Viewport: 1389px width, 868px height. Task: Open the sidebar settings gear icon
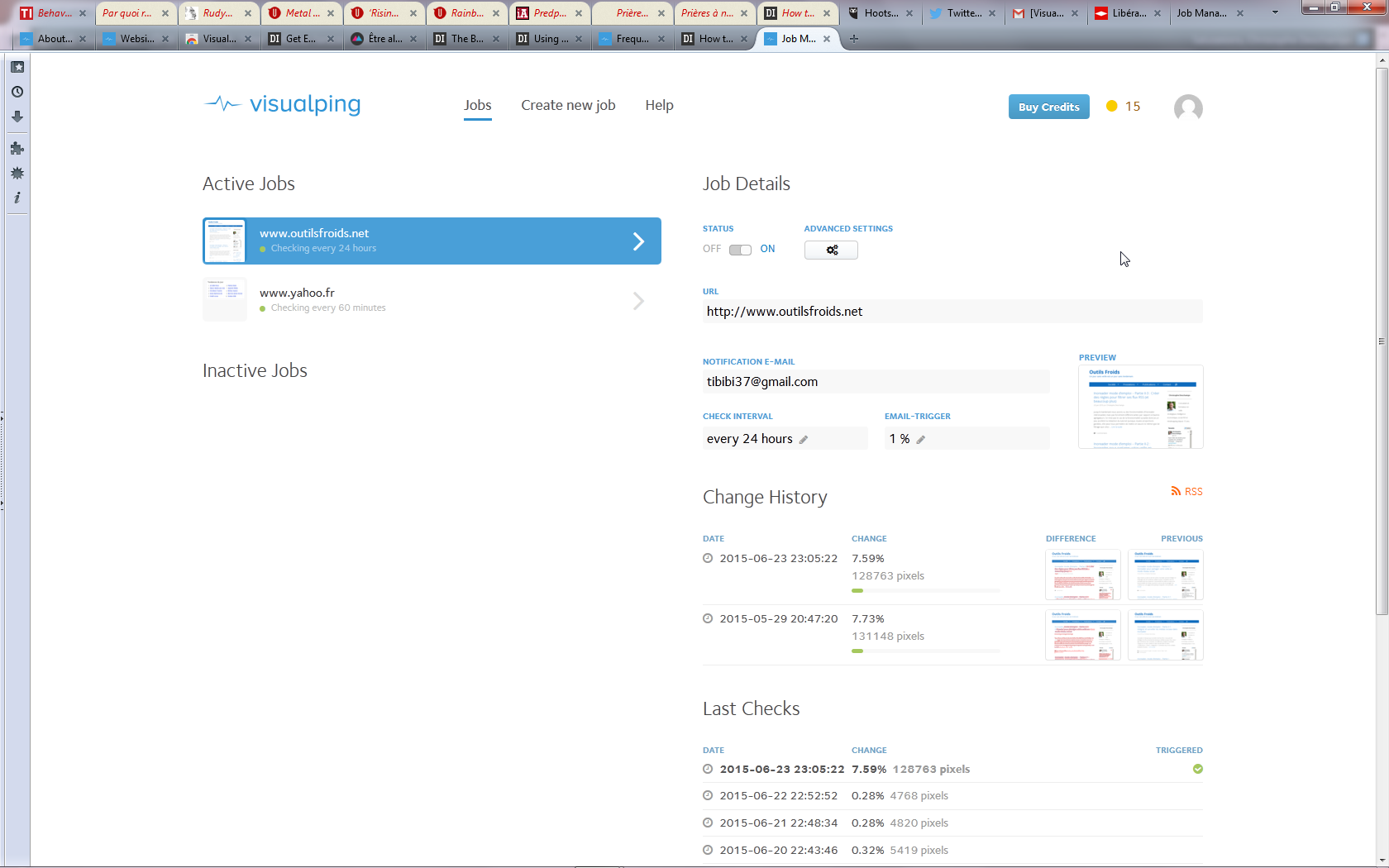coord(17,173)
